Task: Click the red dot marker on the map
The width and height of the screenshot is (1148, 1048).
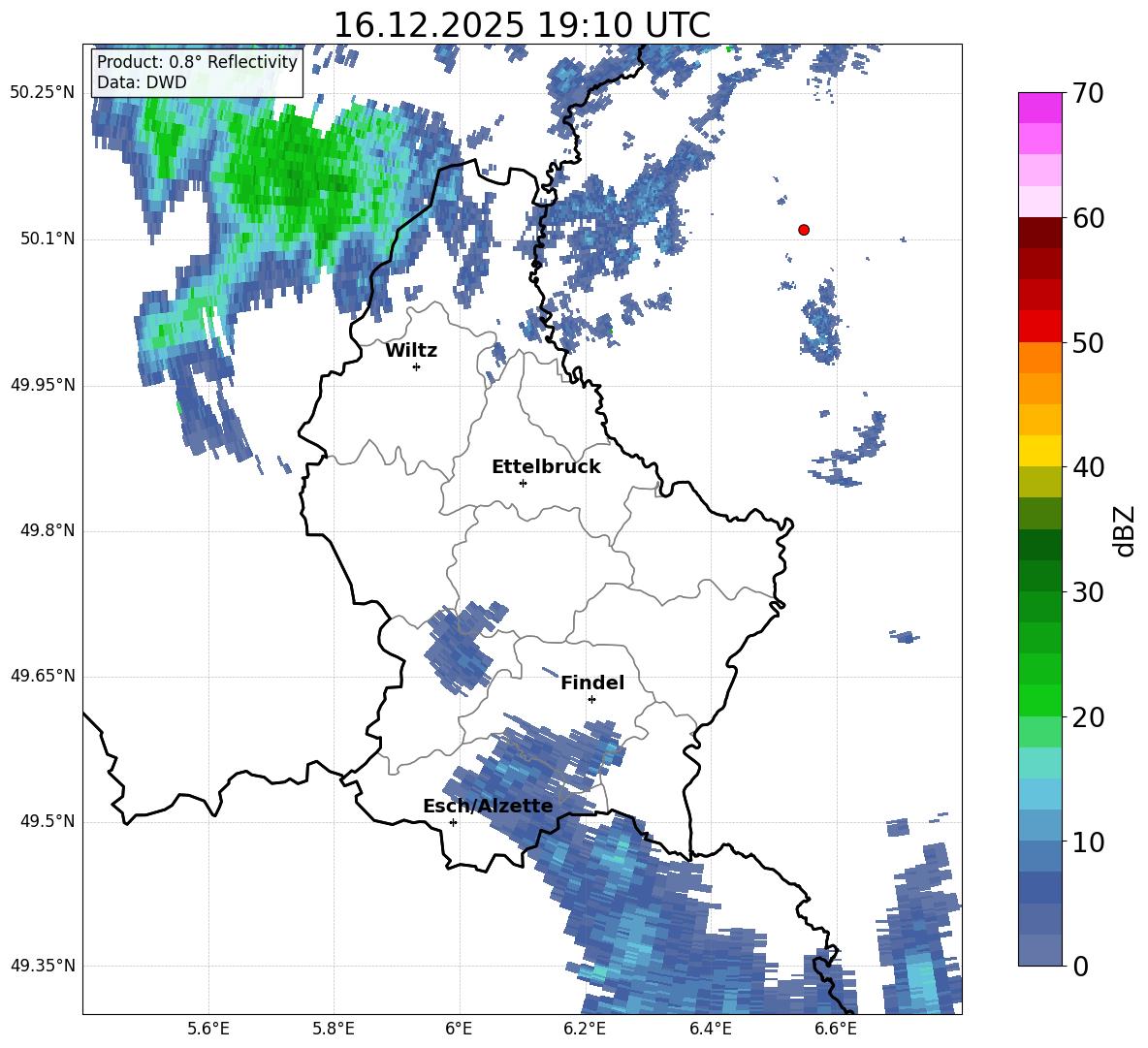Action: click(804, 230)
